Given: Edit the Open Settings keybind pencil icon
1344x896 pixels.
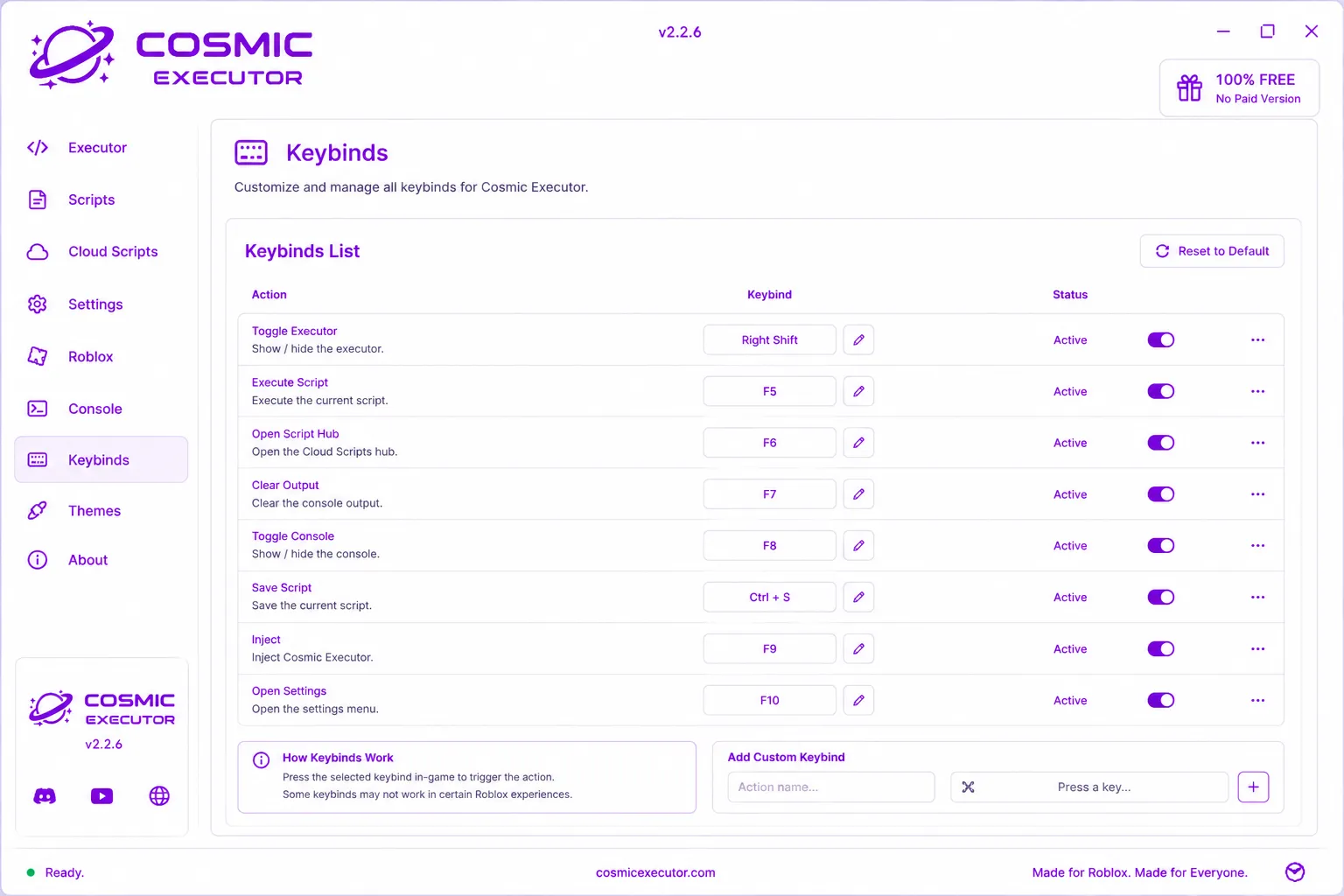Looking at the screenshot, I should (x=858, y=700).
